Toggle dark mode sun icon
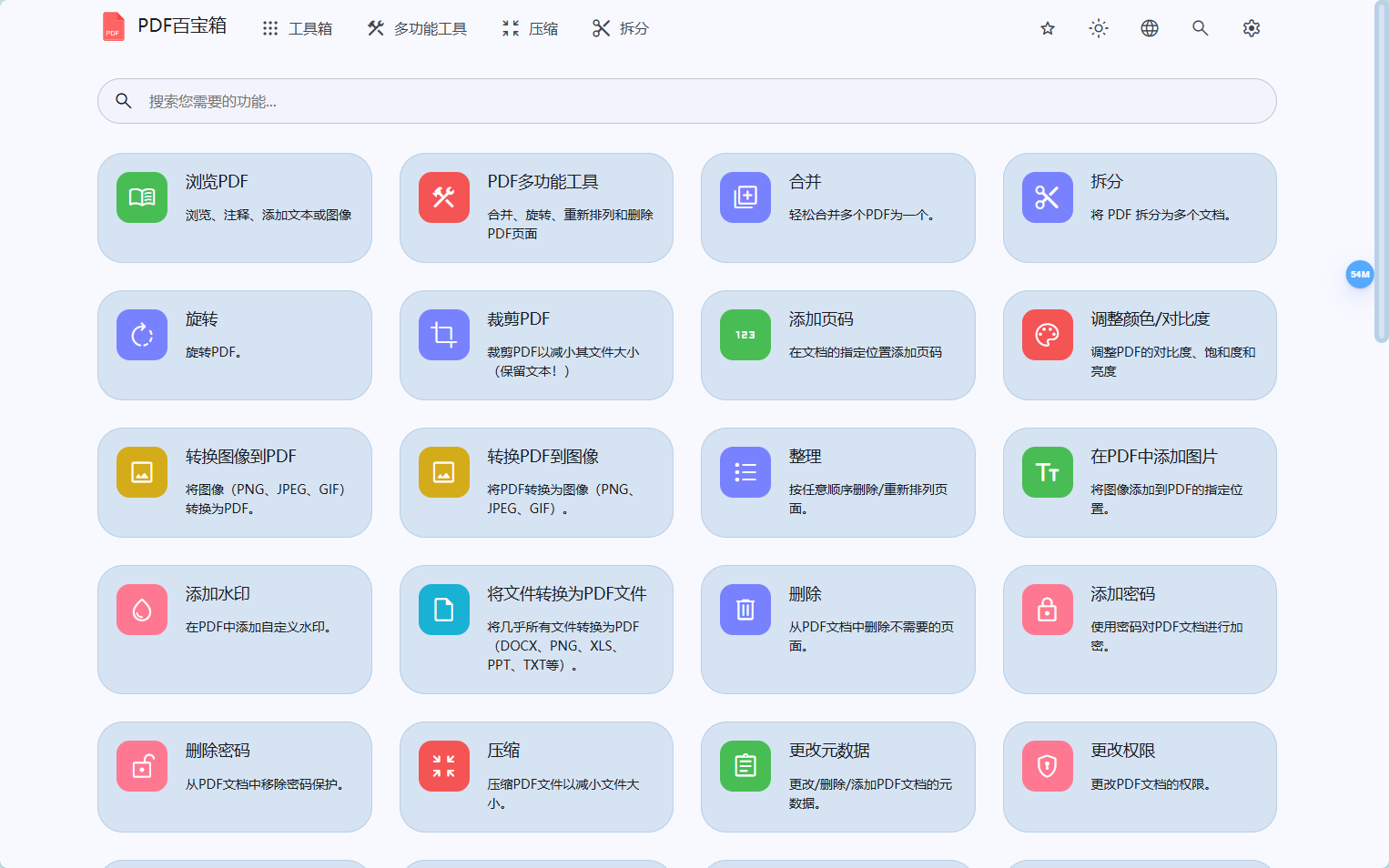Viewport: 1389px width, 868px height. [x=1099, y=28]
